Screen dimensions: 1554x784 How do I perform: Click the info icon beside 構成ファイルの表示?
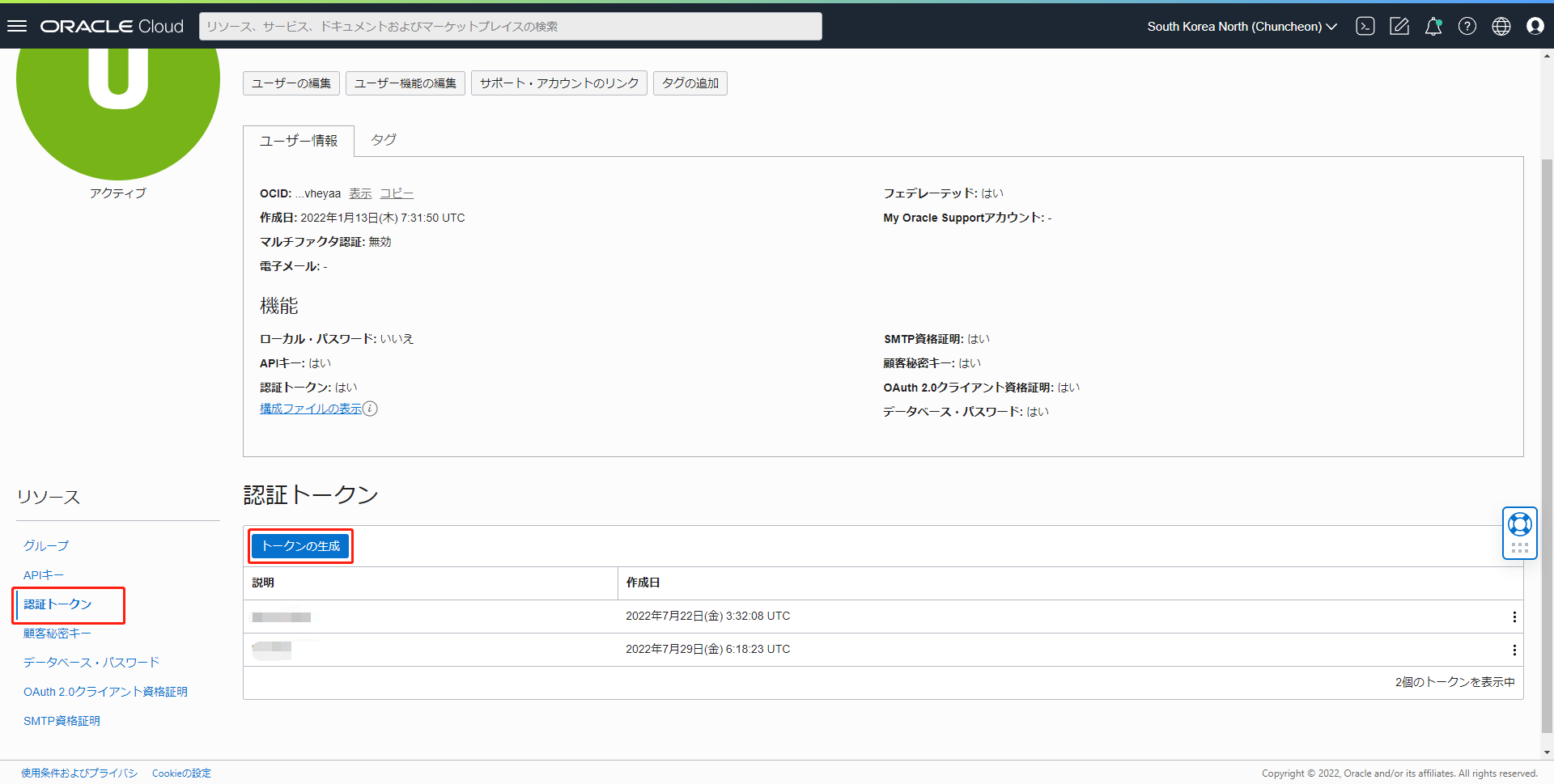(370, 409)
